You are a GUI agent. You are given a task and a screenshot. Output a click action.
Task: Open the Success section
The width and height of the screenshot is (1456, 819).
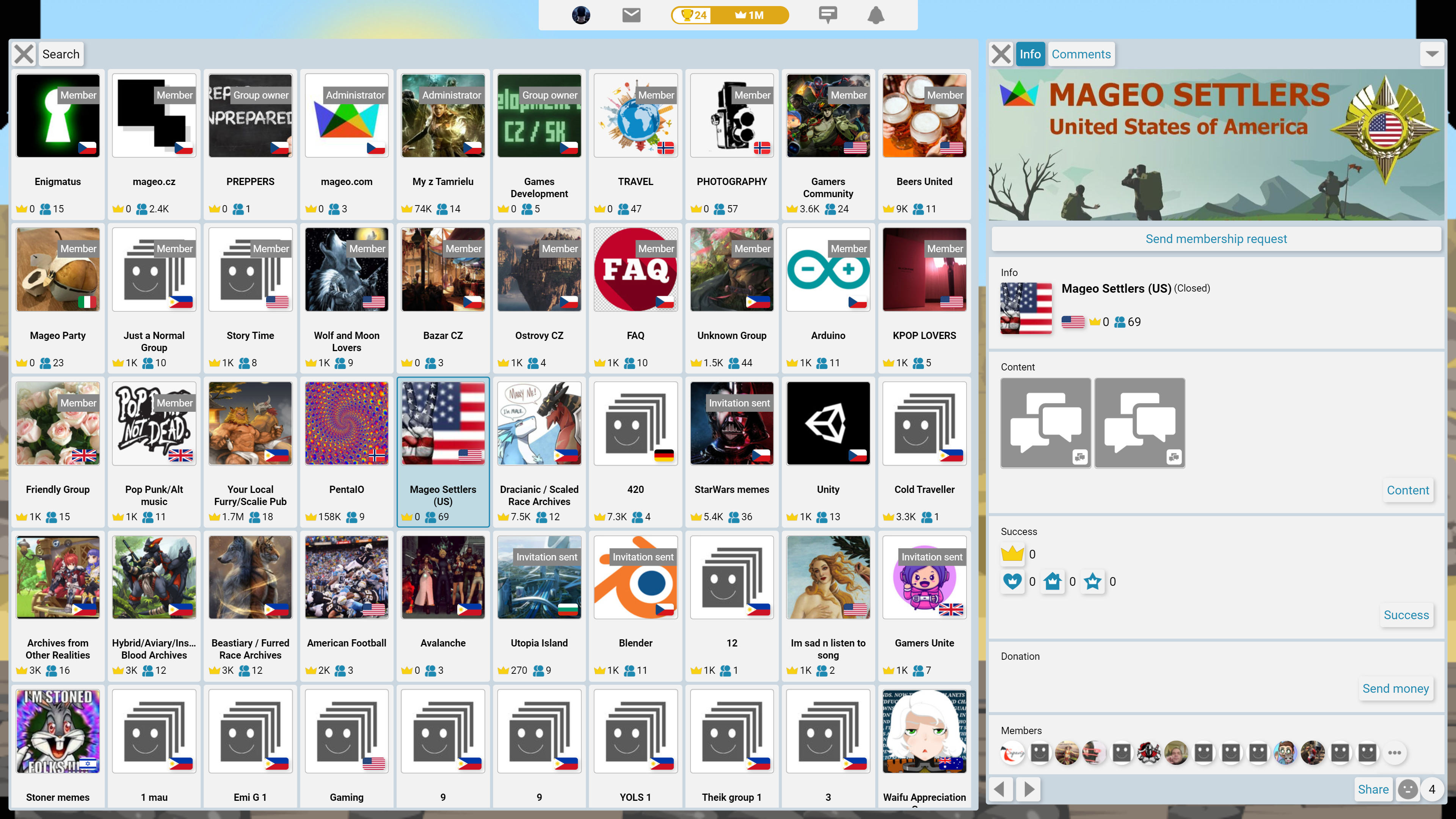coord(1406,615)
